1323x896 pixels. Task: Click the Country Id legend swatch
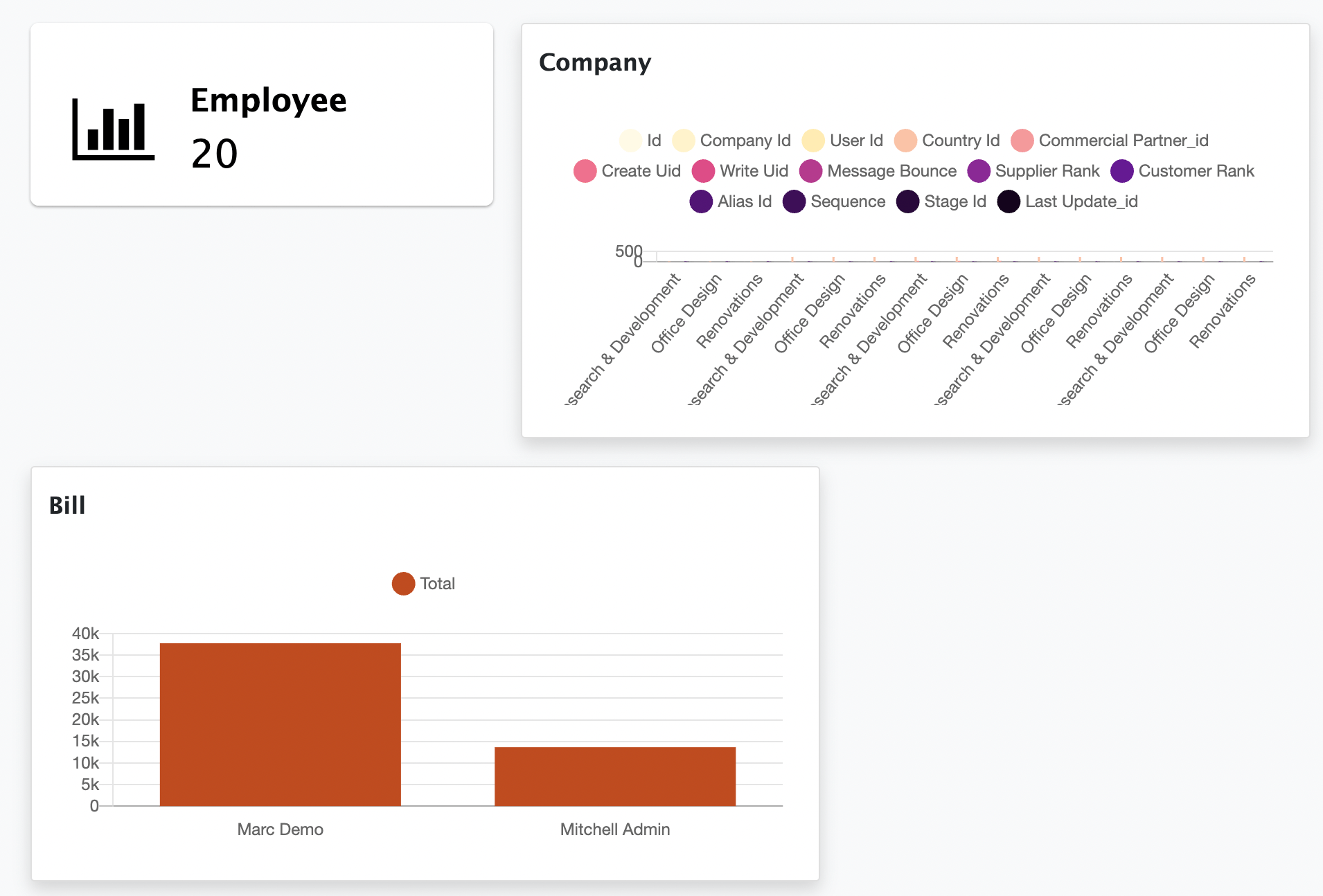coord(905,141)
